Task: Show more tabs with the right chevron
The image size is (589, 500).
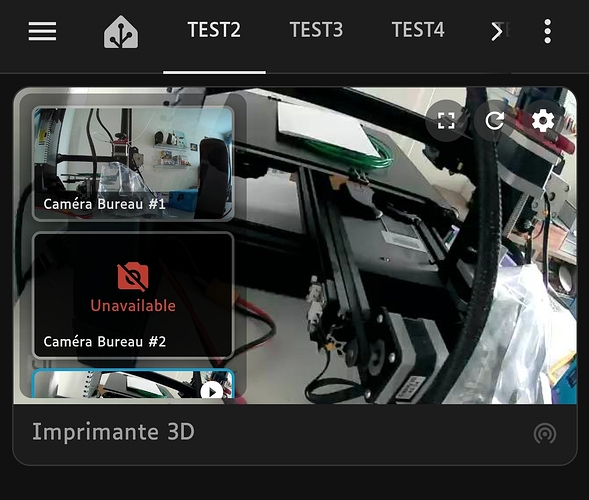Action: click(496, 31)
